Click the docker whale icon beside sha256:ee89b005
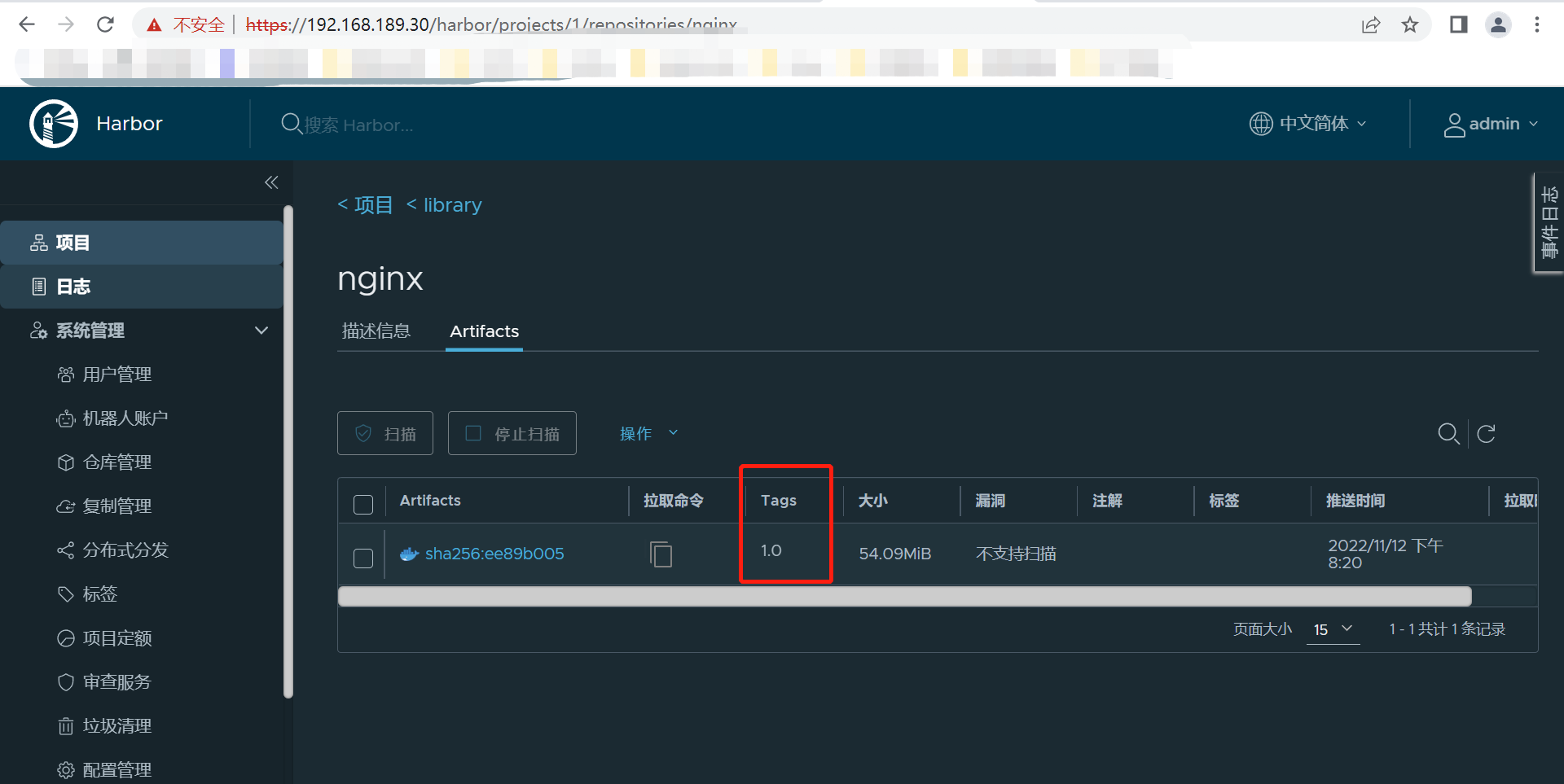Image resolution: width=1564 pixels, height=784 pixels. (x=409, y=554)
